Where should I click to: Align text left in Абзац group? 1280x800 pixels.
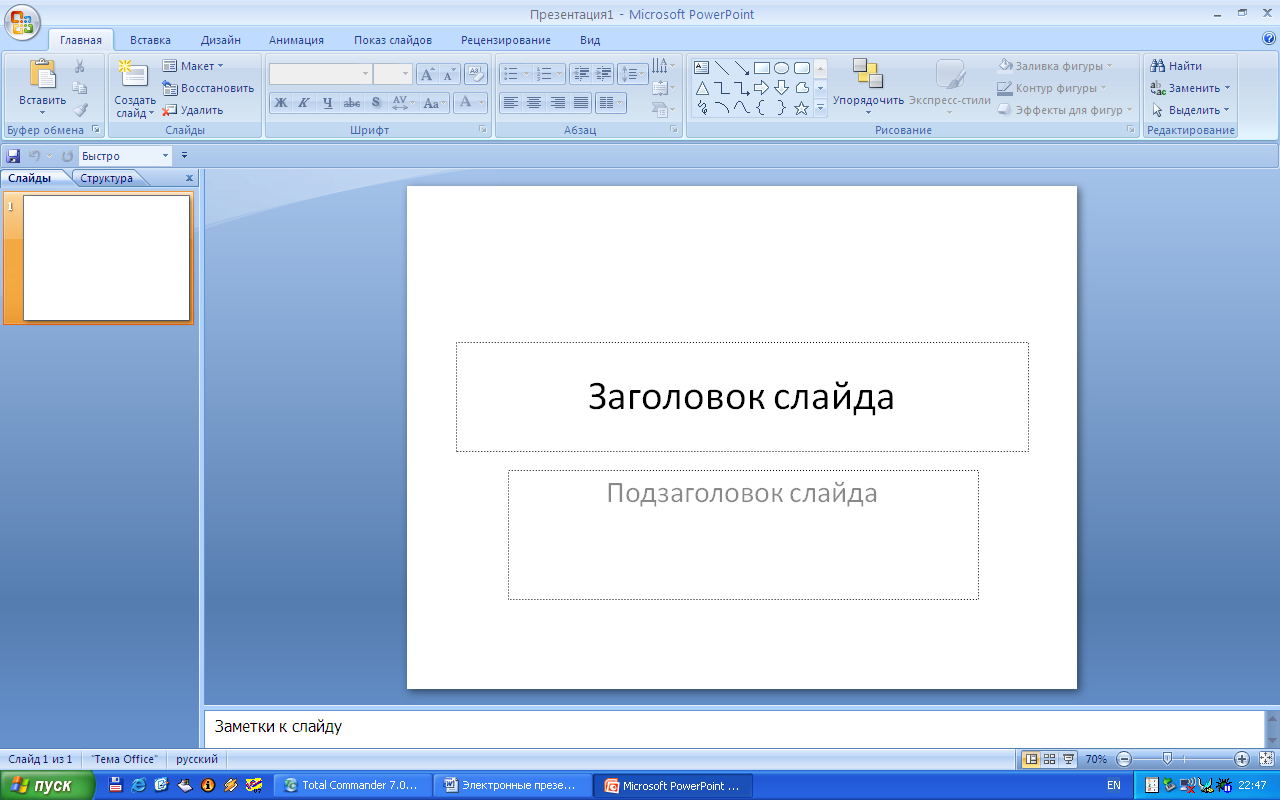point(511,103)
